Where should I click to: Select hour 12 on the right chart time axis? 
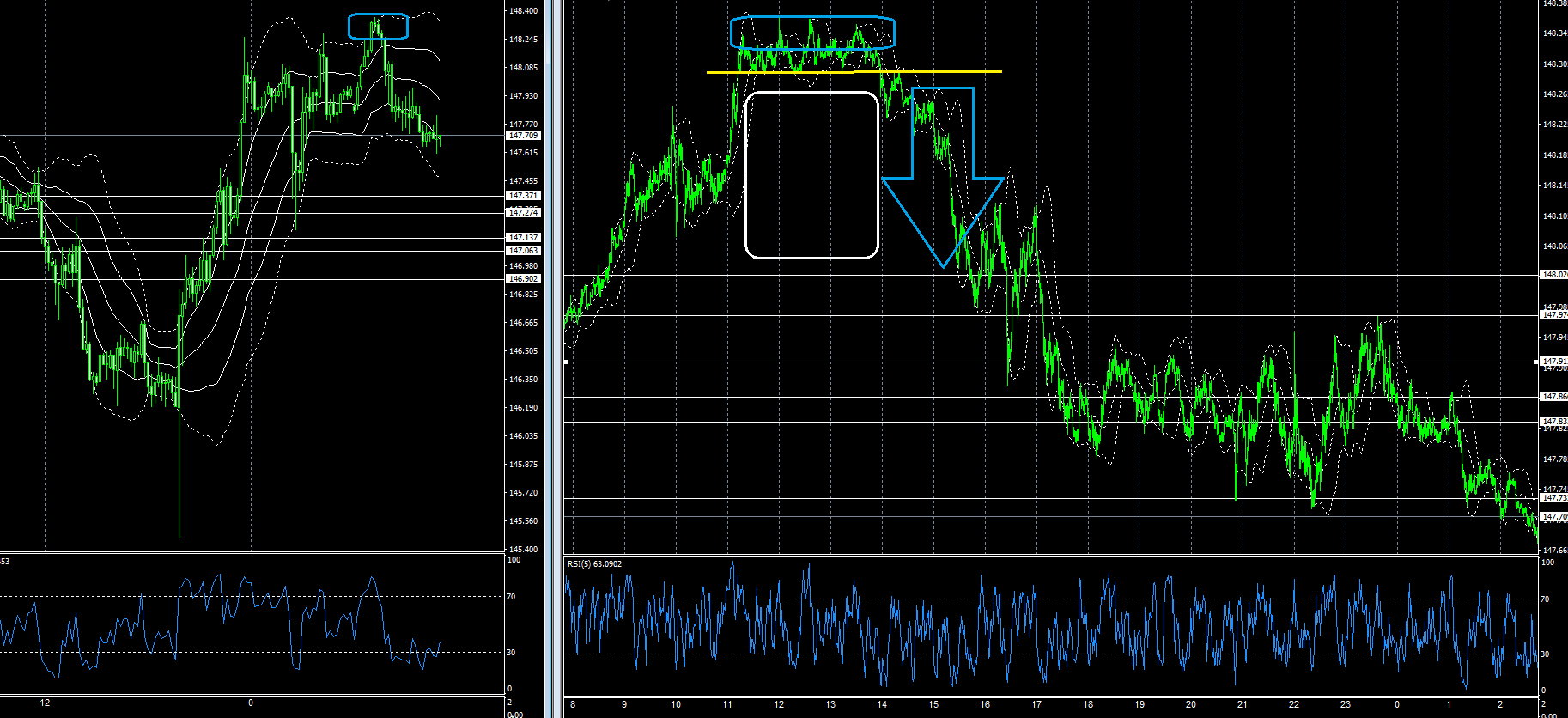click(779, 704)
